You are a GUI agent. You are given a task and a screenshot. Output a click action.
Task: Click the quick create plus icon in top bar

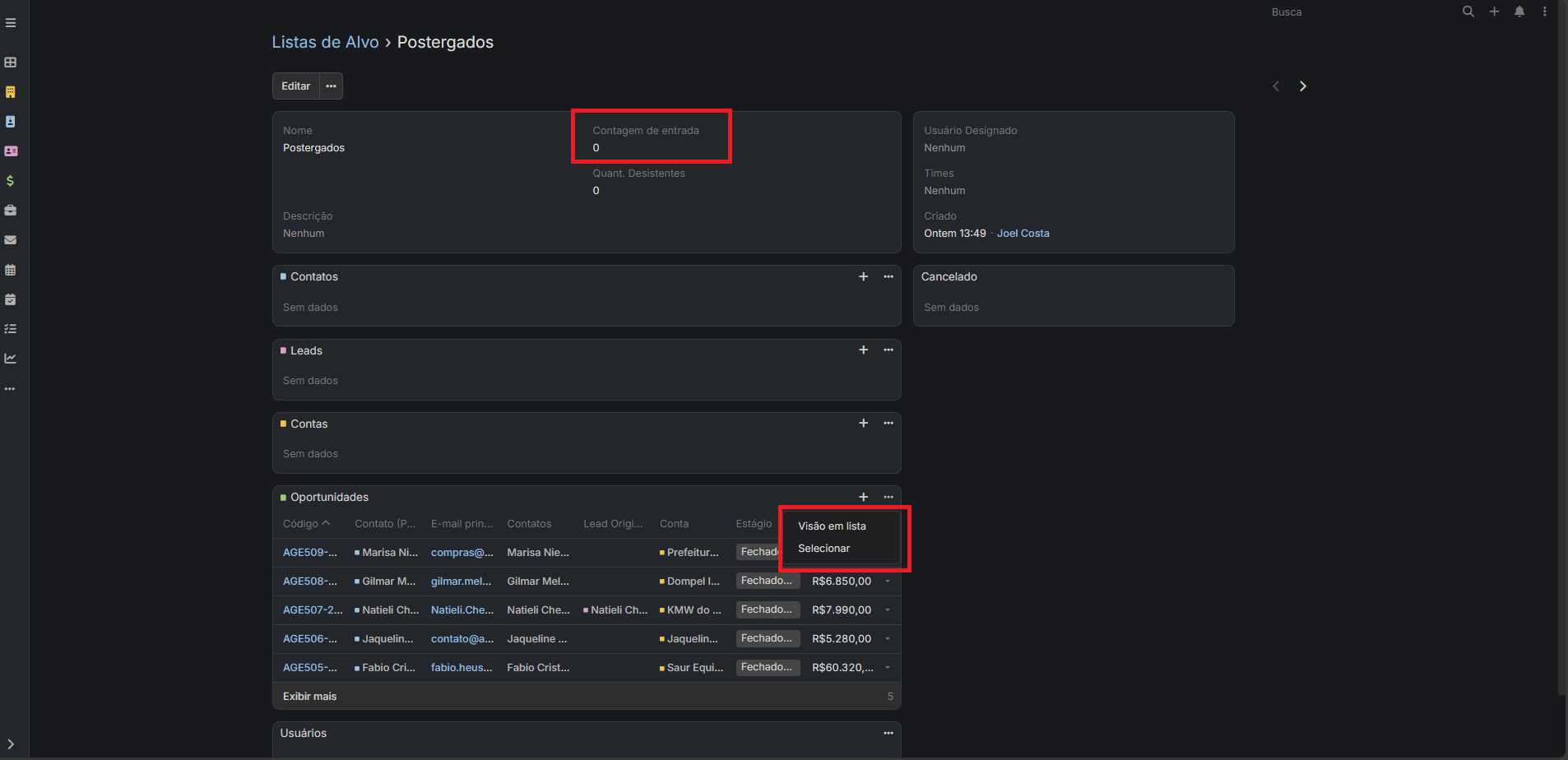coord(1494,12)
